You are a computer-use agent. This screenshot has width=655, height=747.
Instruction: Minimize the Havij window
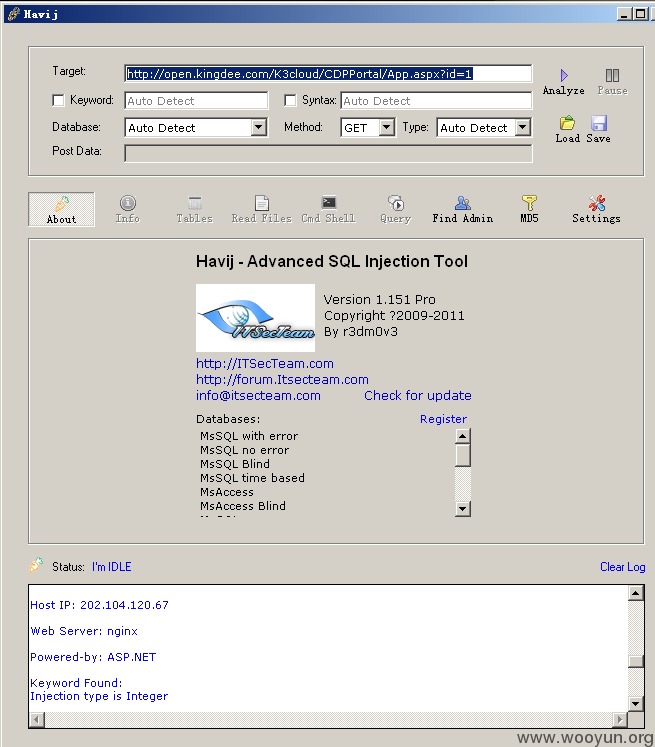(624, 14)
